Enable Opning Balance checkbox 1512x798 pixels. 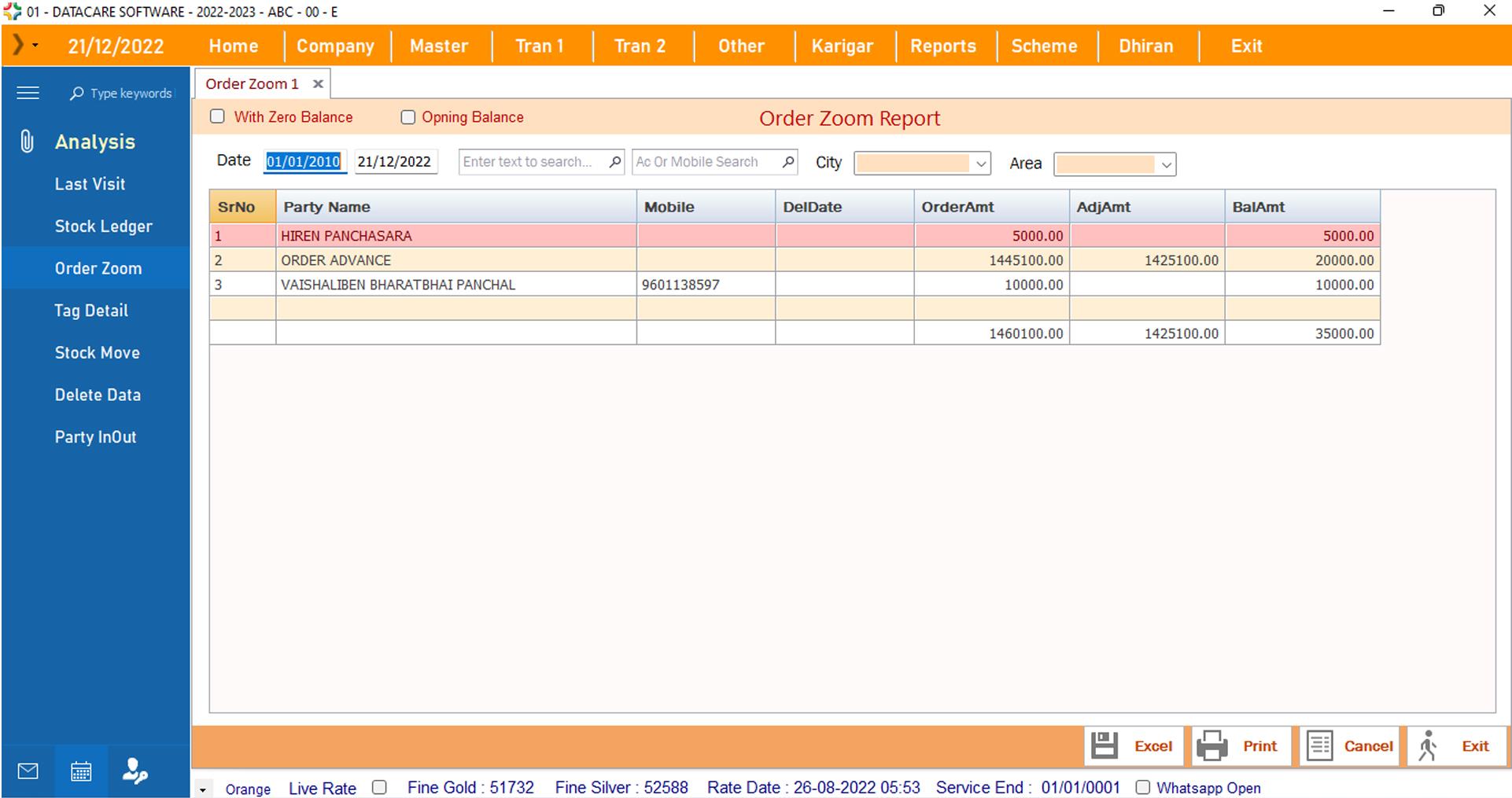point(408,117)
